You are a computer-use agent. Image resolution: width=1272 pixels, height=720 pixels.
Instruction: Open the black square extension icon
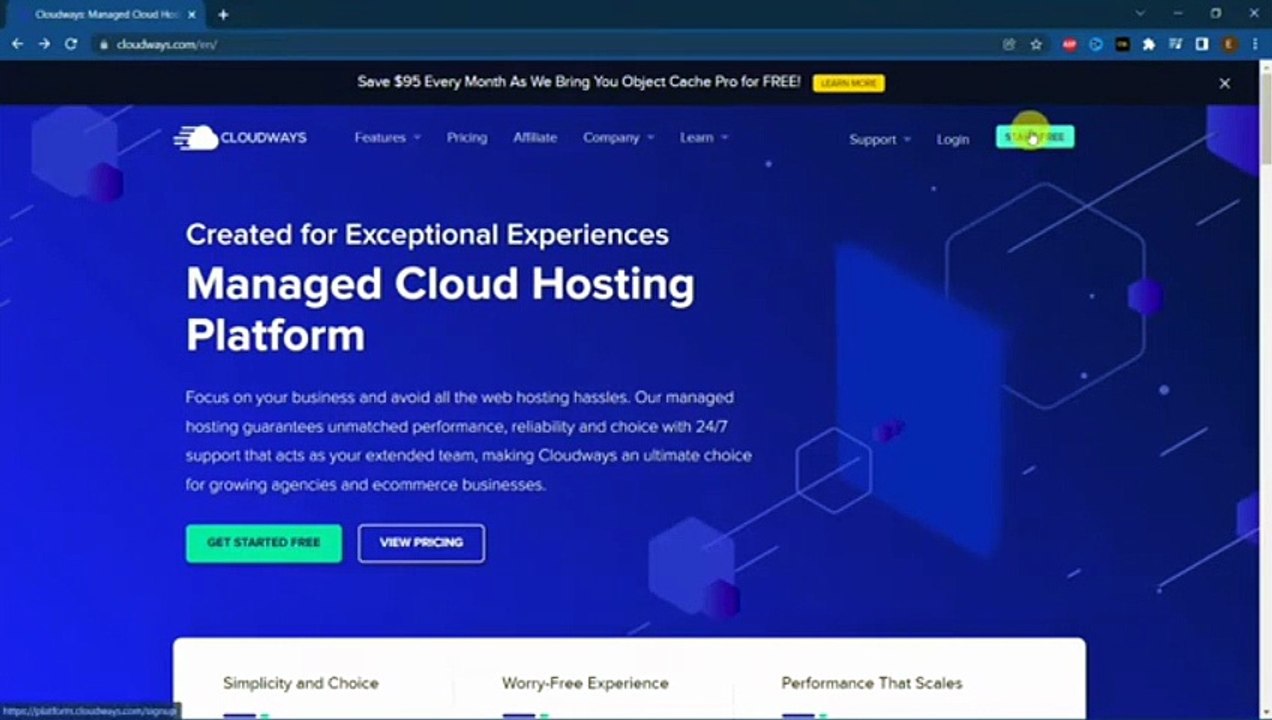point(1122,44)
